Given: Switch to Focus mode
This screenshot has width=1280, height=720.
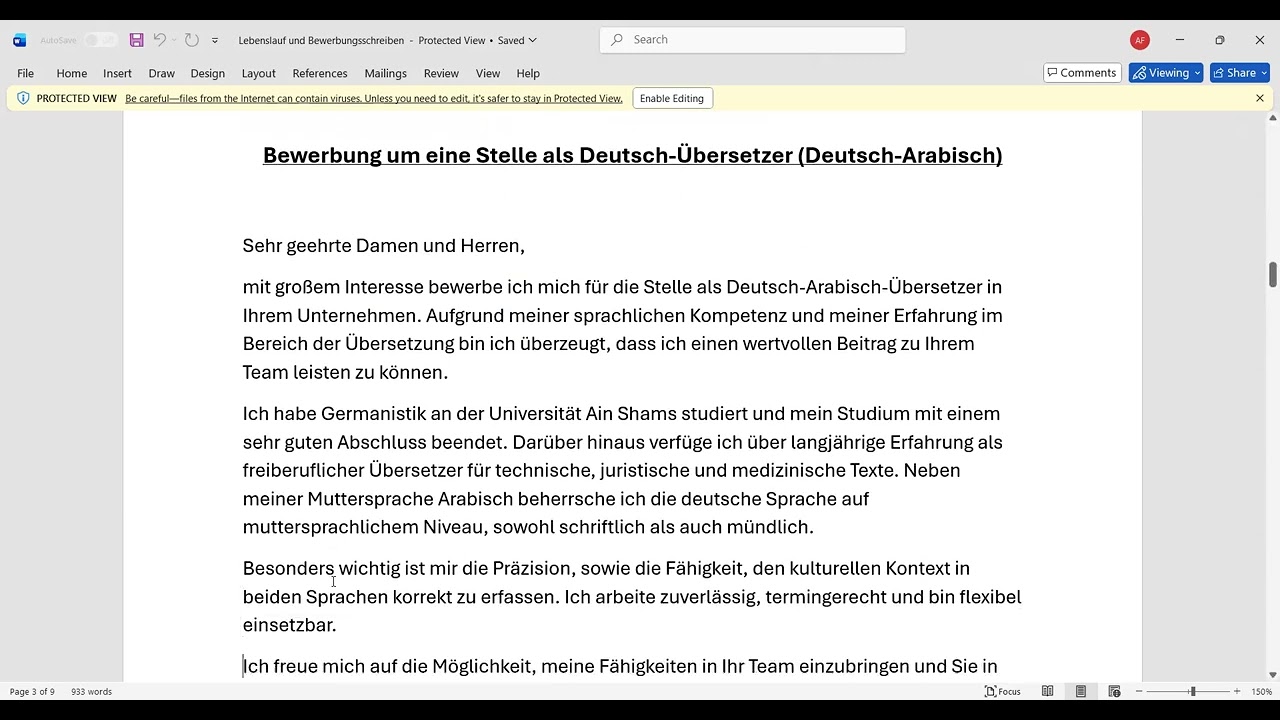Looking at the screenshot, I should (x=1003, y=691).
